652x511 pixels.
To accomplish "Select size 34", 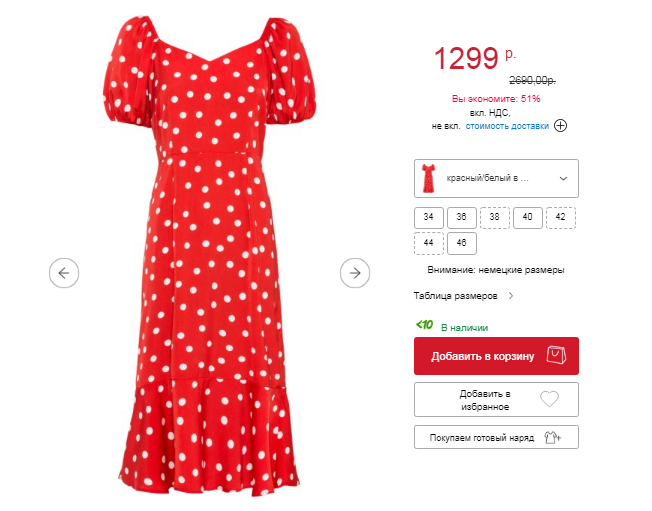I will click(429, 217).
